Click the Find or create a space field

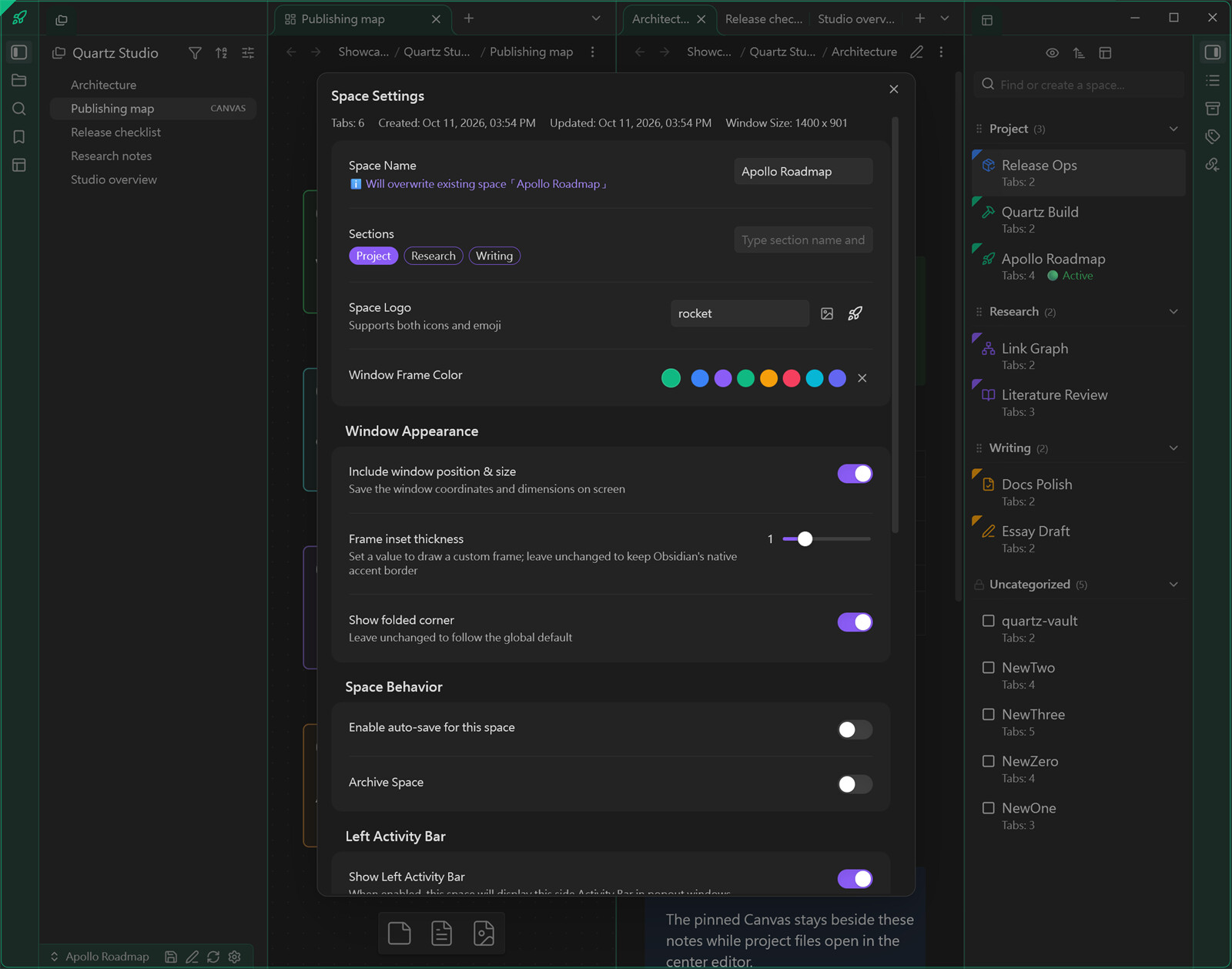click(x=1079, y=85)
